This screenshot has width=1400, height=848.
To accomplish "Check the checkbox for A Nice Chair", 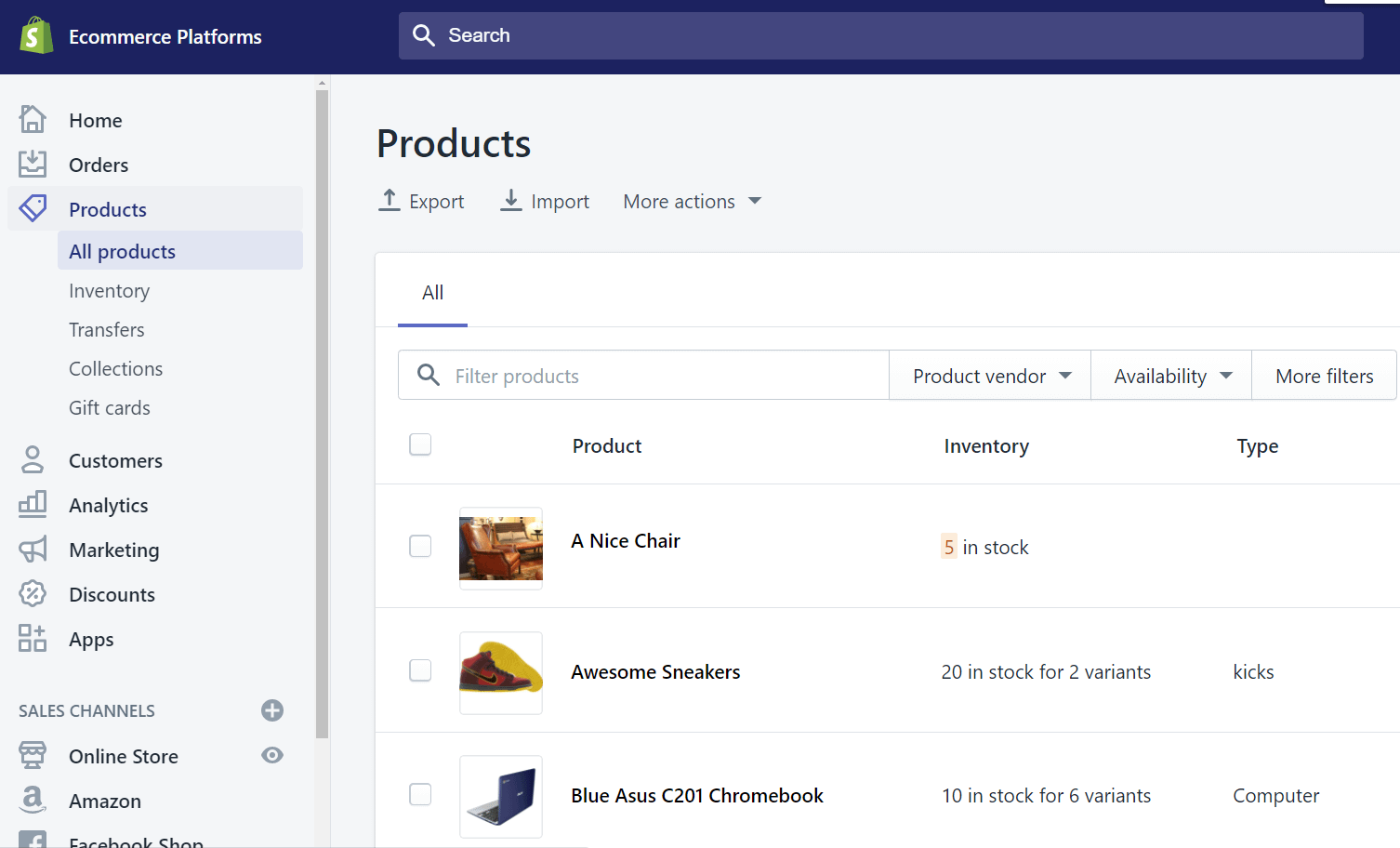I will [420, 546].
